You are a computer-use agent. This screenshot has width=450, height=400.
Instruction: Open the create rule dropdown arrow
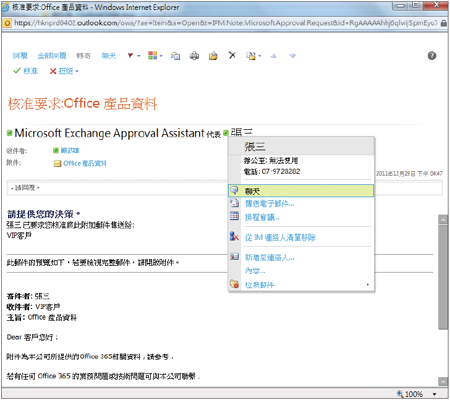click(x=260, y=56)
